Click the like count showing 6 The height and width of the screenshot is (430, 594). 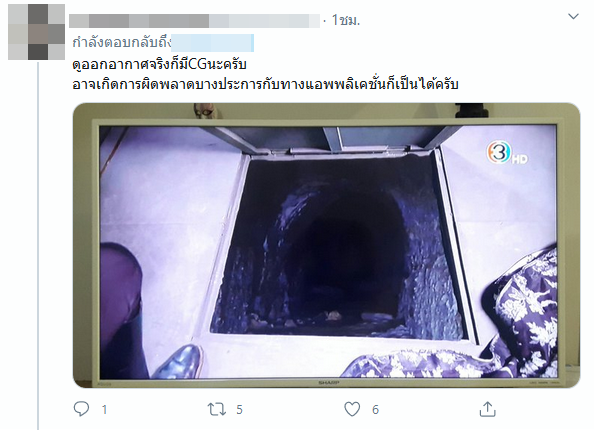(x=375, y=410)
